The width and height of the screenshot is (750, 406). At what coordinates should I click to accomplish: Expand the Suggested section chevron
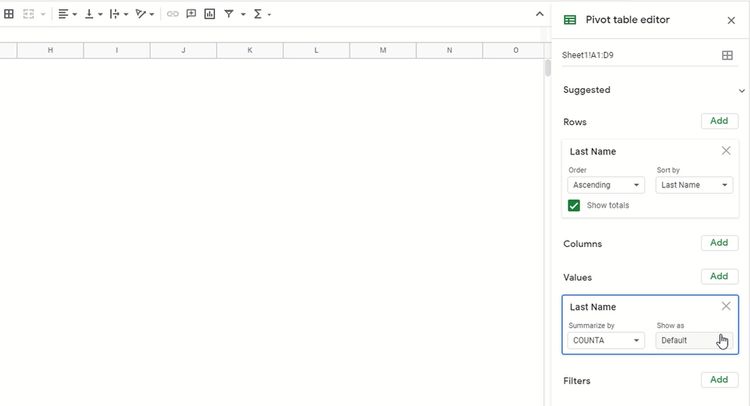point(741,90)
